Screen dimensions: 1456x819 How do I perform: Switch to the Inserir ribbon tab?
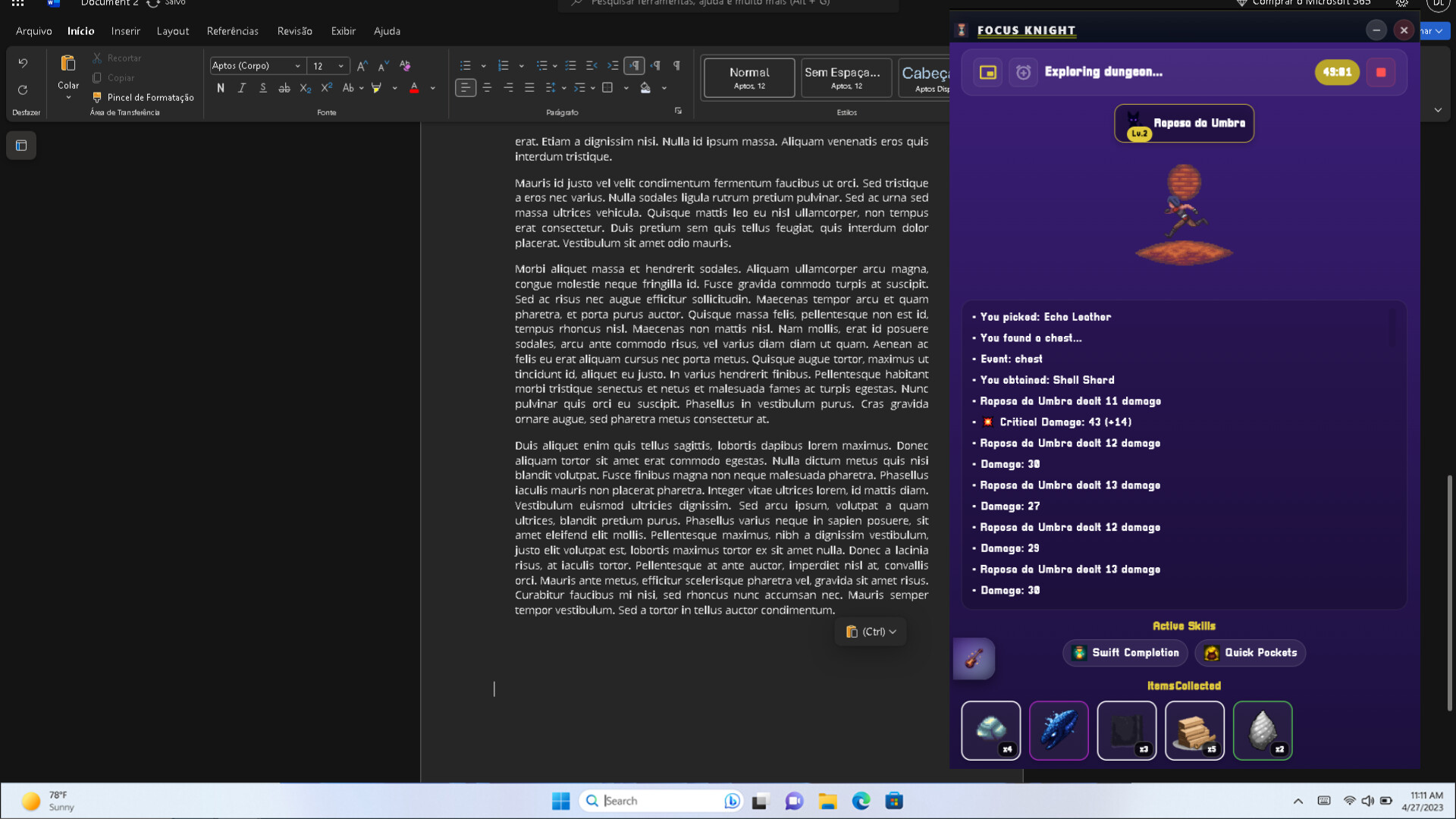coord(125,31)
